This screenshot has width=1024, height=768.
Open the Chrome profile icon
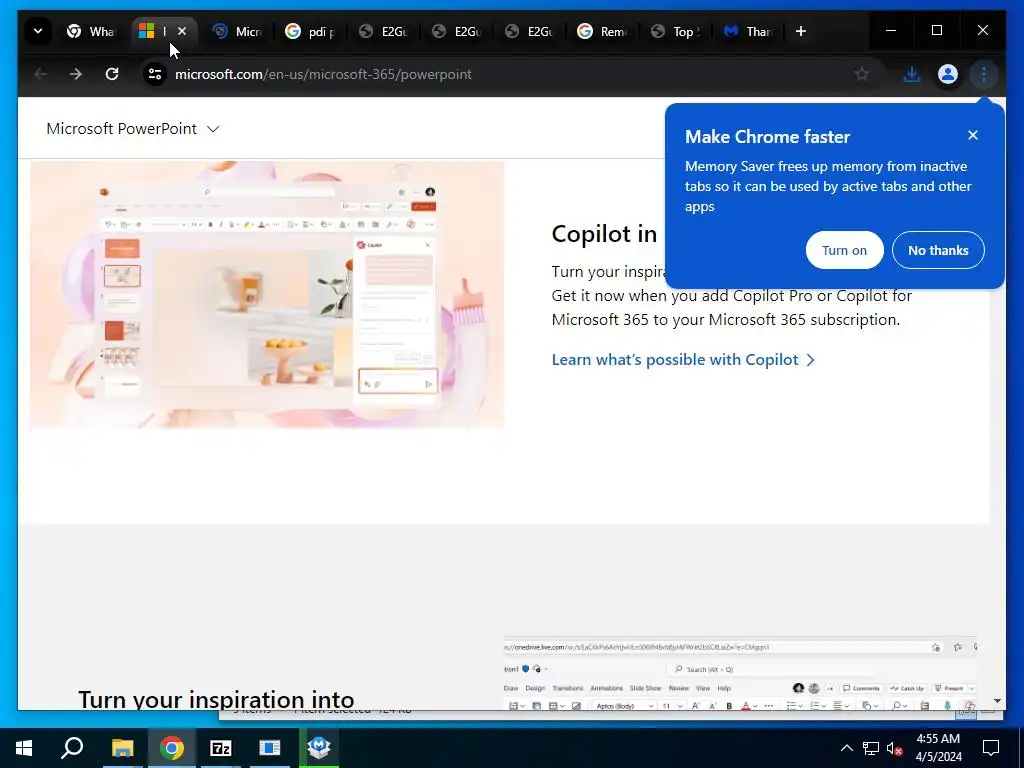point(948,74)
